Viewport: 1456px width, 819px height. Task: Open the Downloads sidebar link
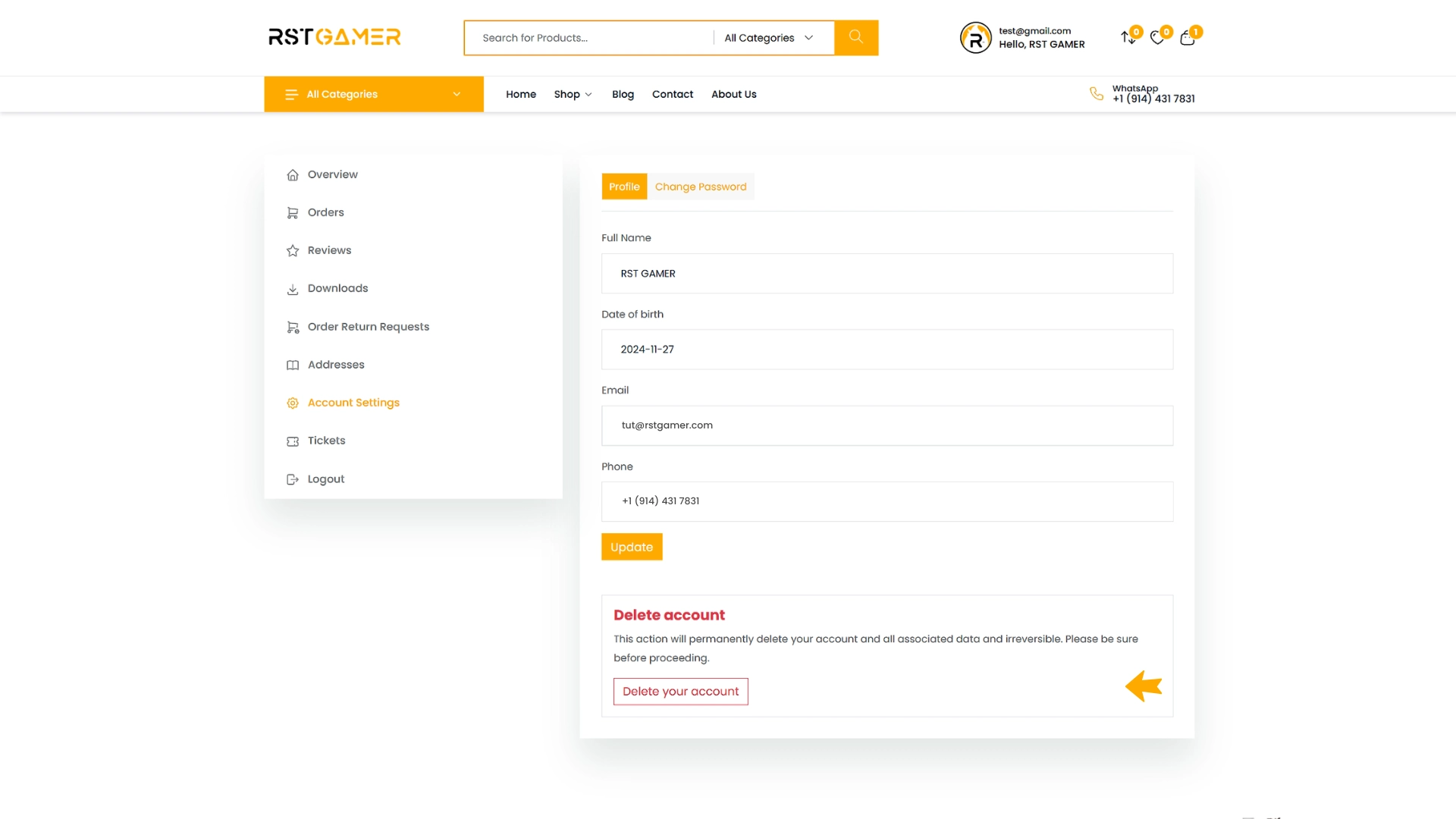tap(338, 288)
